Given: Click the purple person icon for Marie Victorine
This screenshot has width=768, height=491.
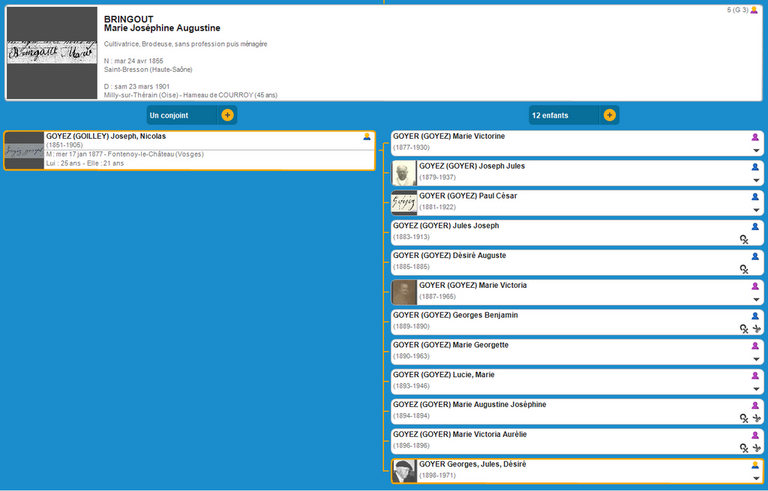Looking at the screenshot, I should [756, 137].
